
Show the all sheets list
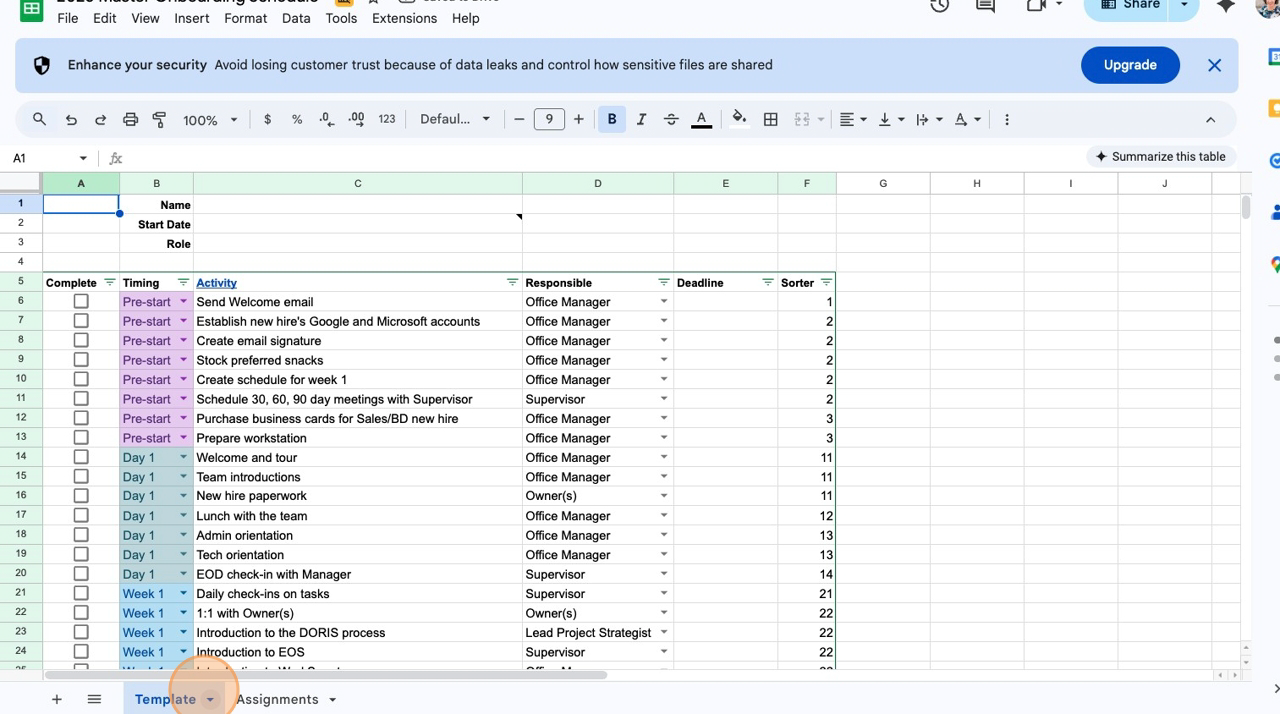pos(94,699)
